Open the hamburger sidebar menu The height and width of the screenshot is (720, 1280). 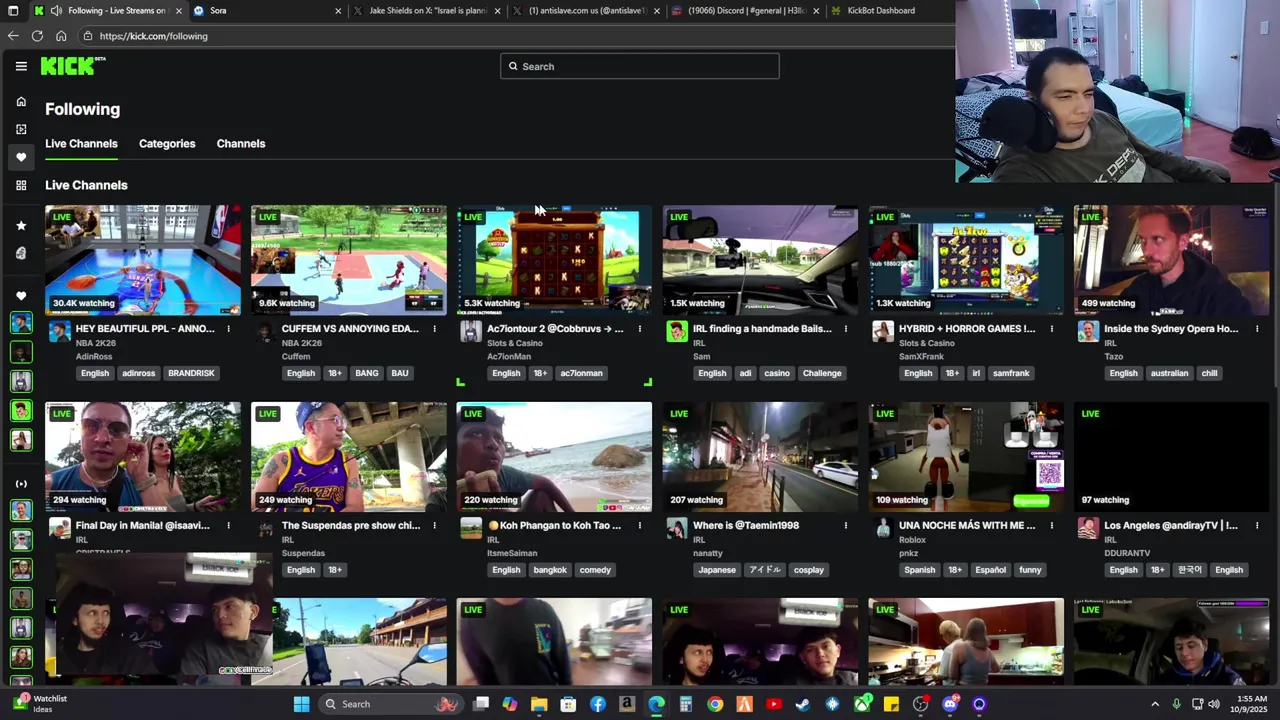21,66
